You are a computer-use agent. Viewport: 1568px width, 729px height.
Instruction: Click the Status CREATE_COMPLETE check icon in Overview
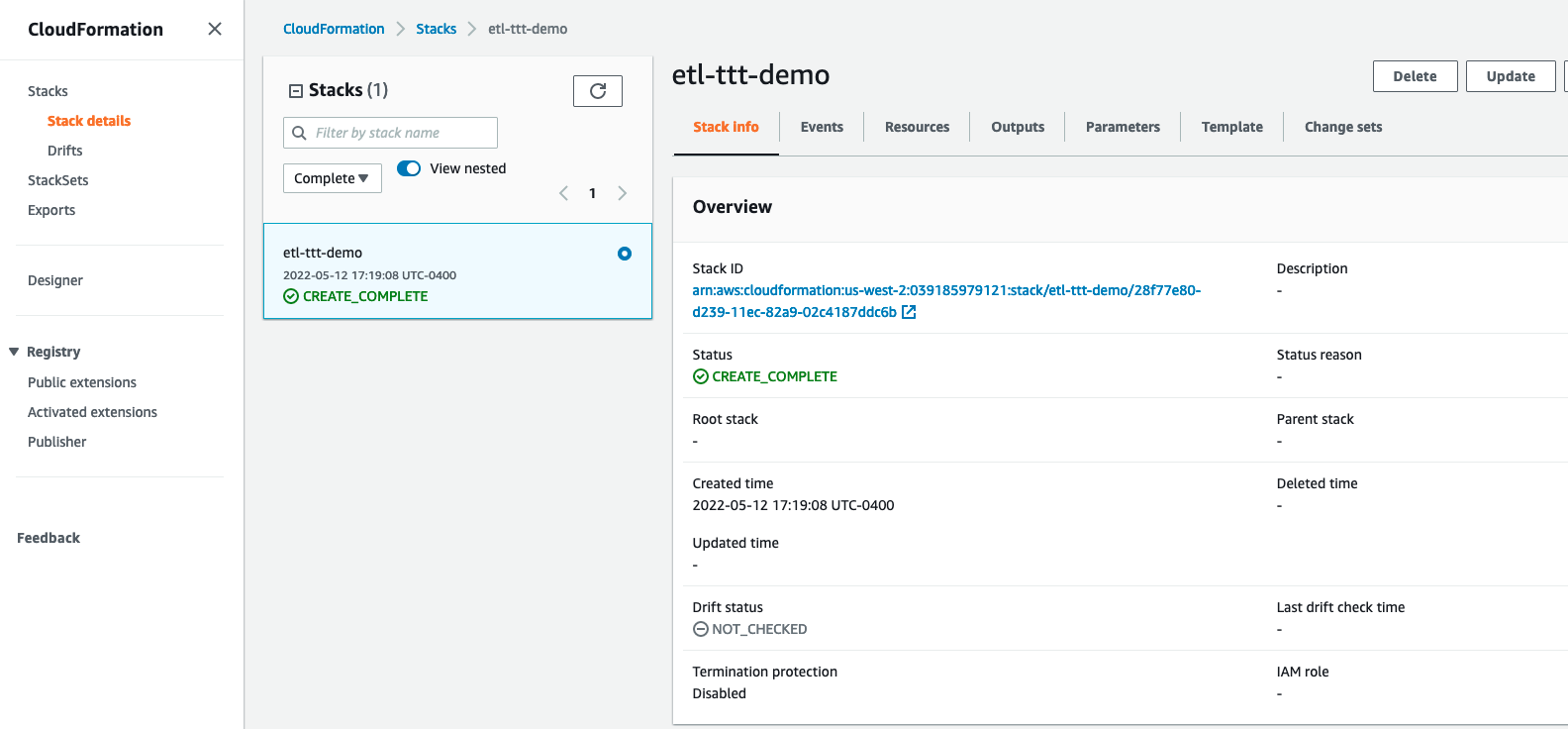[x=701, y=376]
